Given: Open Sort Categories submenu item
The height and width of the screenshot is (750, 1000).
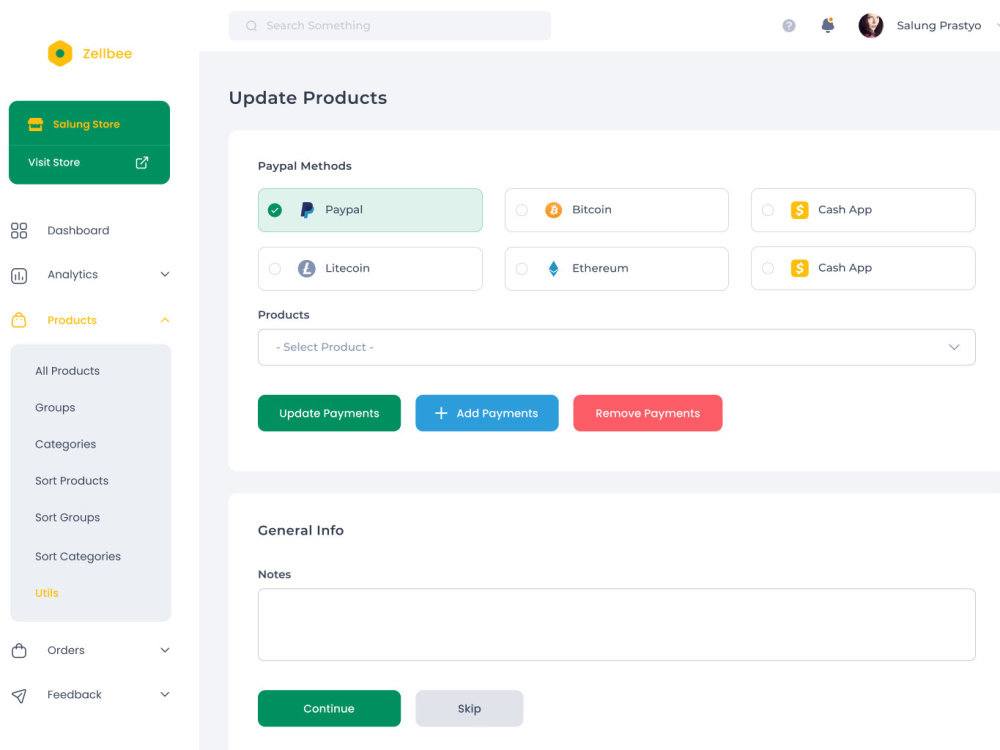Looking at the screenshot, I should tap(78, 556).
